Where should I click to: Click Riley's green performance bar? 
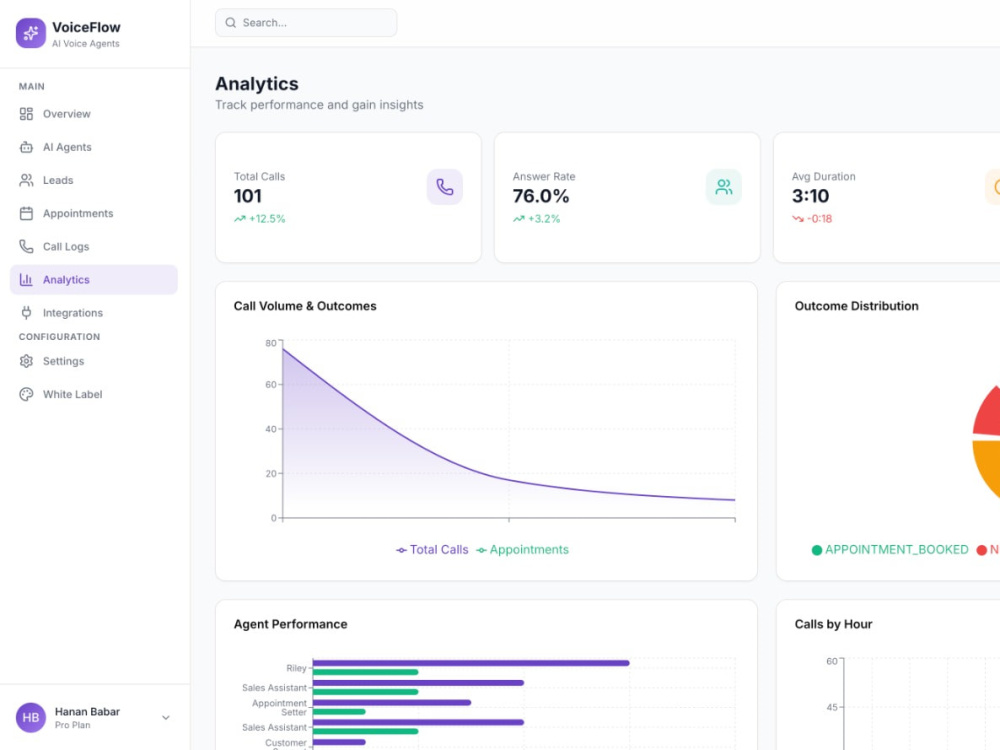tap(365, 672)
